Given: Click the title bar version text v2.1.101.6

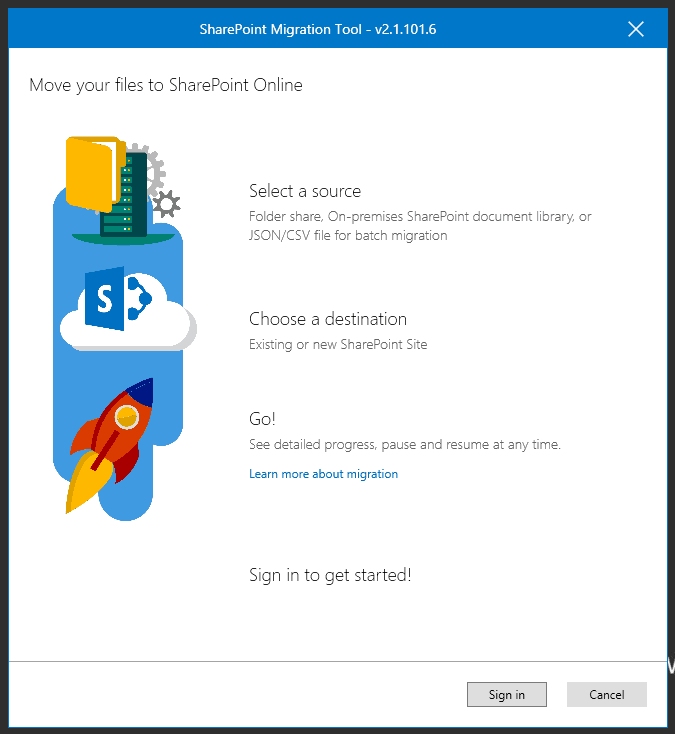Looking at the screenshot, I should pyautogui.click(x=405, y=29).
